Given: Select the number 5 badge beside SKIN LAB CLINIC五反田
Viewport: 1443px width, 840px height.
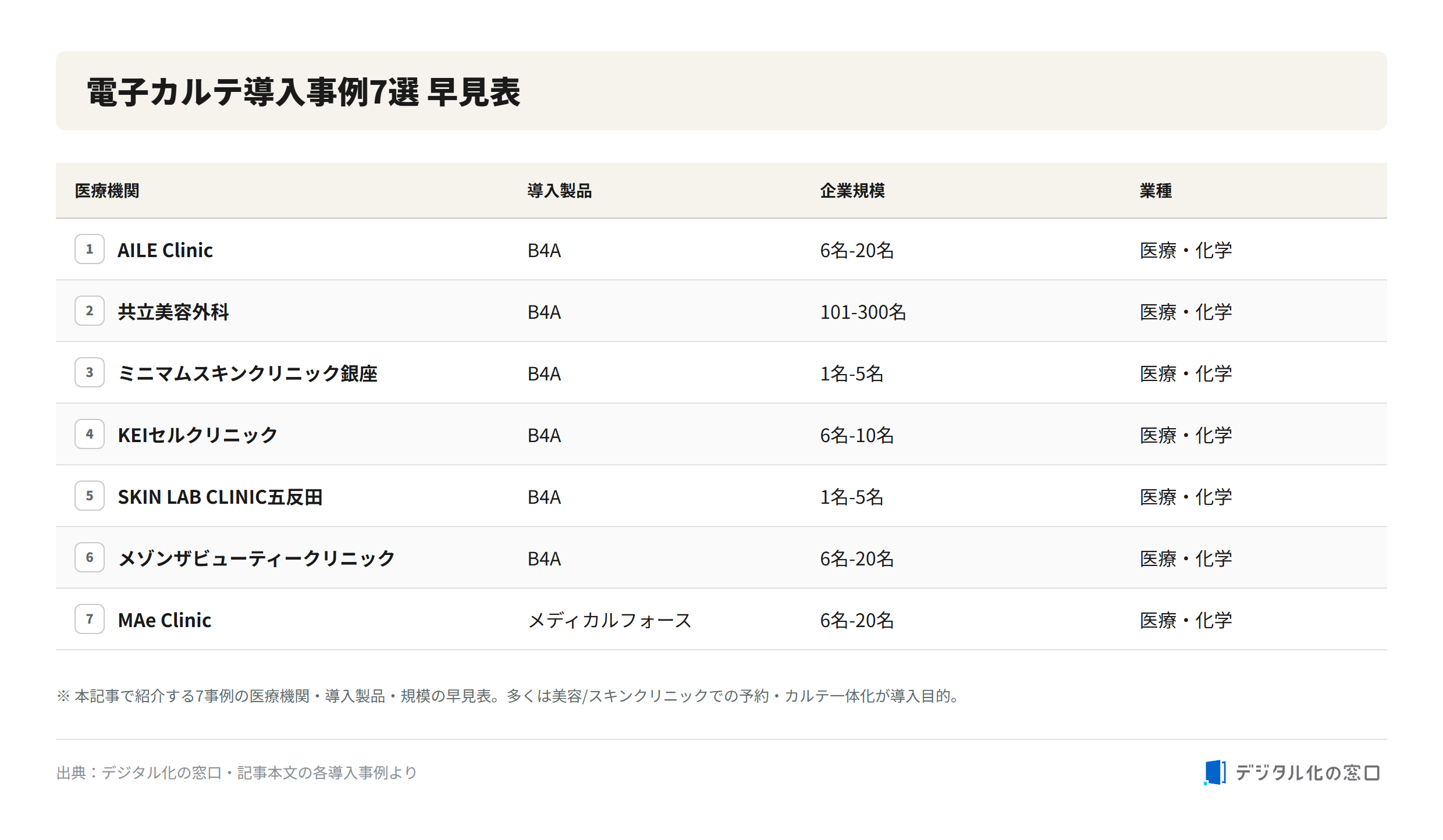Looking at the screenshot, I should click(x=90, y=496).
